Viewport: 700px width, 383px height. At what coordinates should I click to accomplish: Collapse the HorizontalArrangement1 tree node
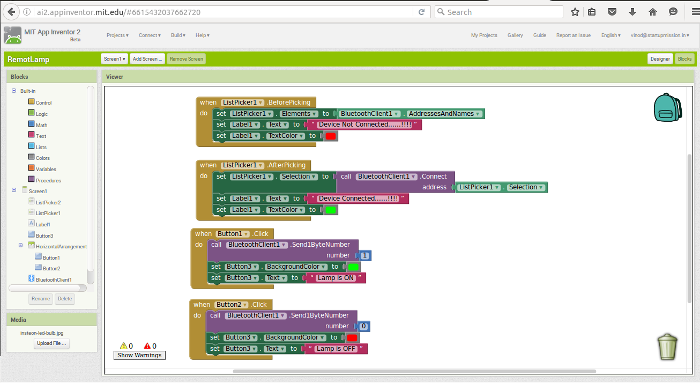tap(21, 245)
